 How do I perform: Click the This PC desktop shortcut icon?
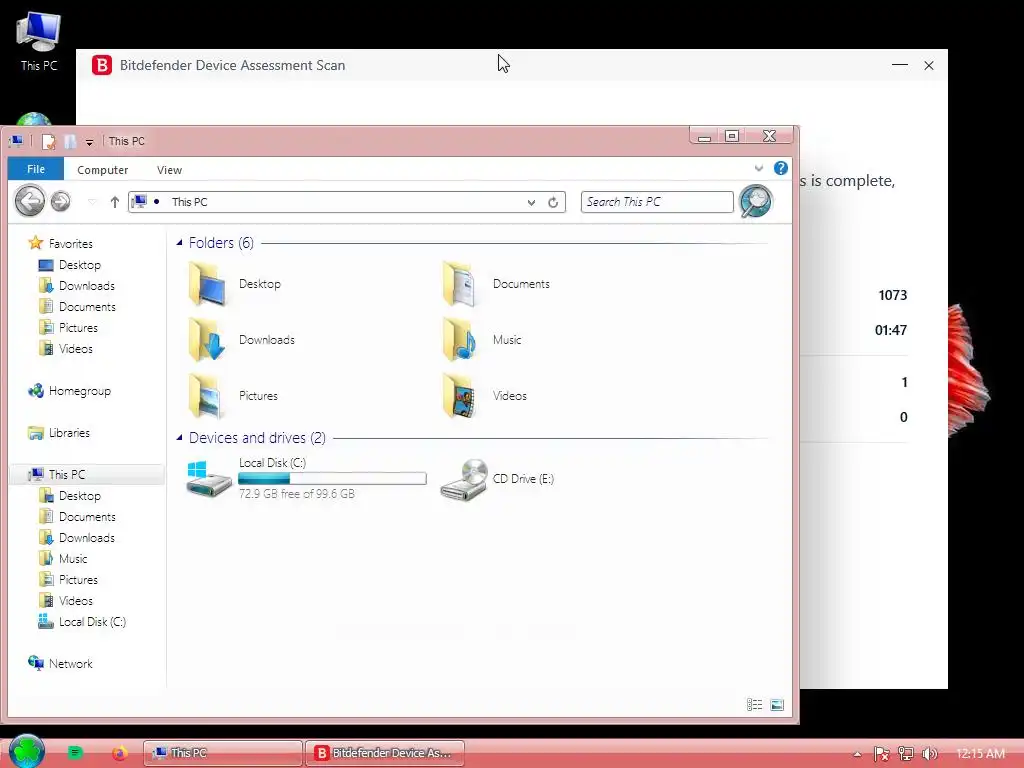39,41
